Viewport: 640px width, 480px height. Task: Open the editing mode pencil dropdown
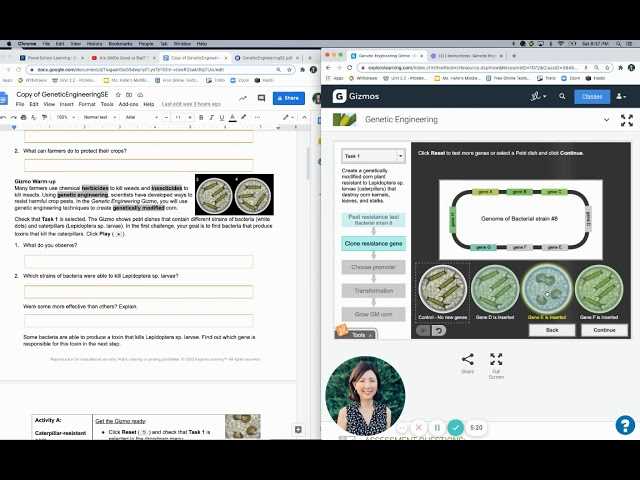[288, 117]
